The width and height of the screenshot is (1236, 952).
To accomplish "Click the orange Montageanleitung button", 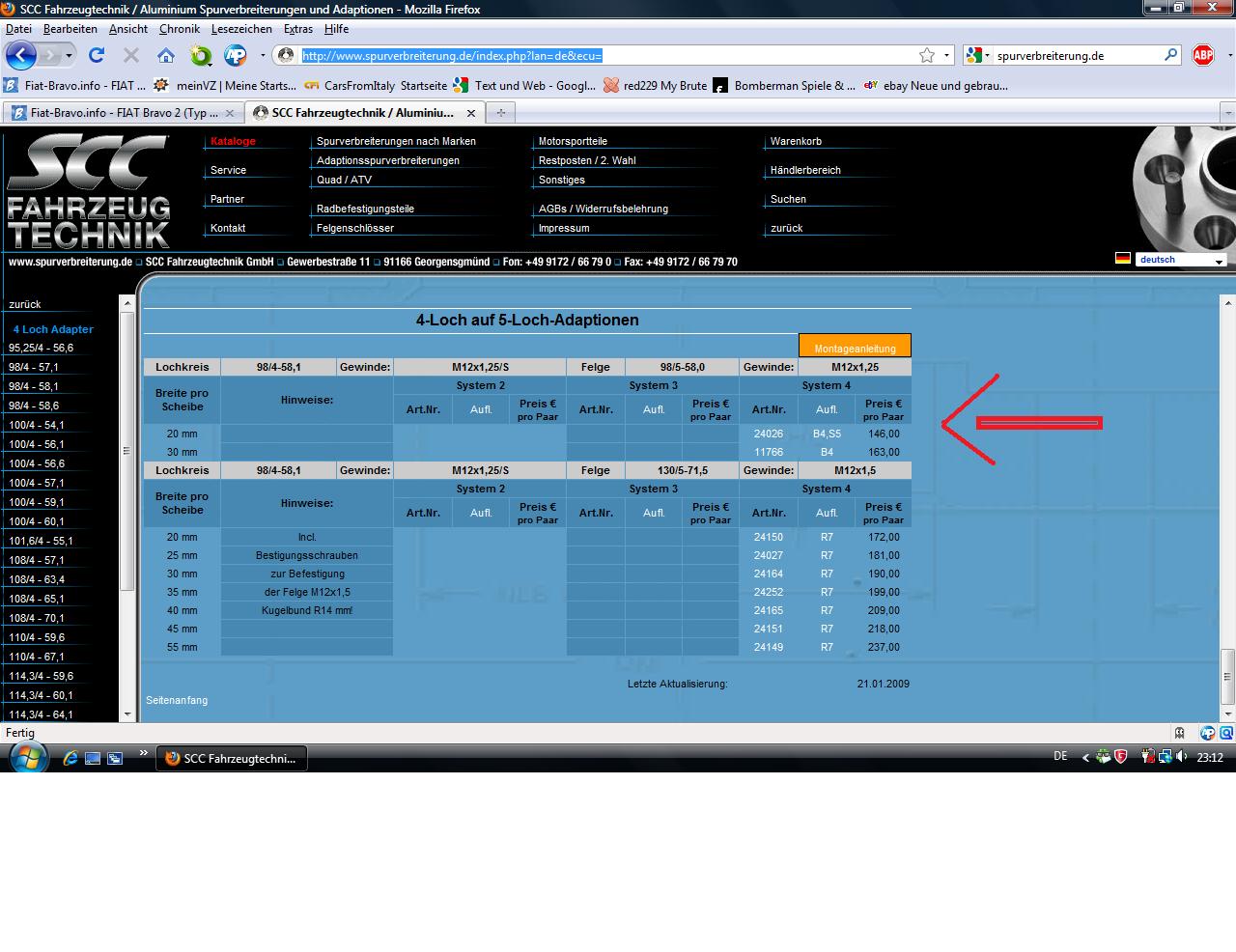I will tap(855, 348).
